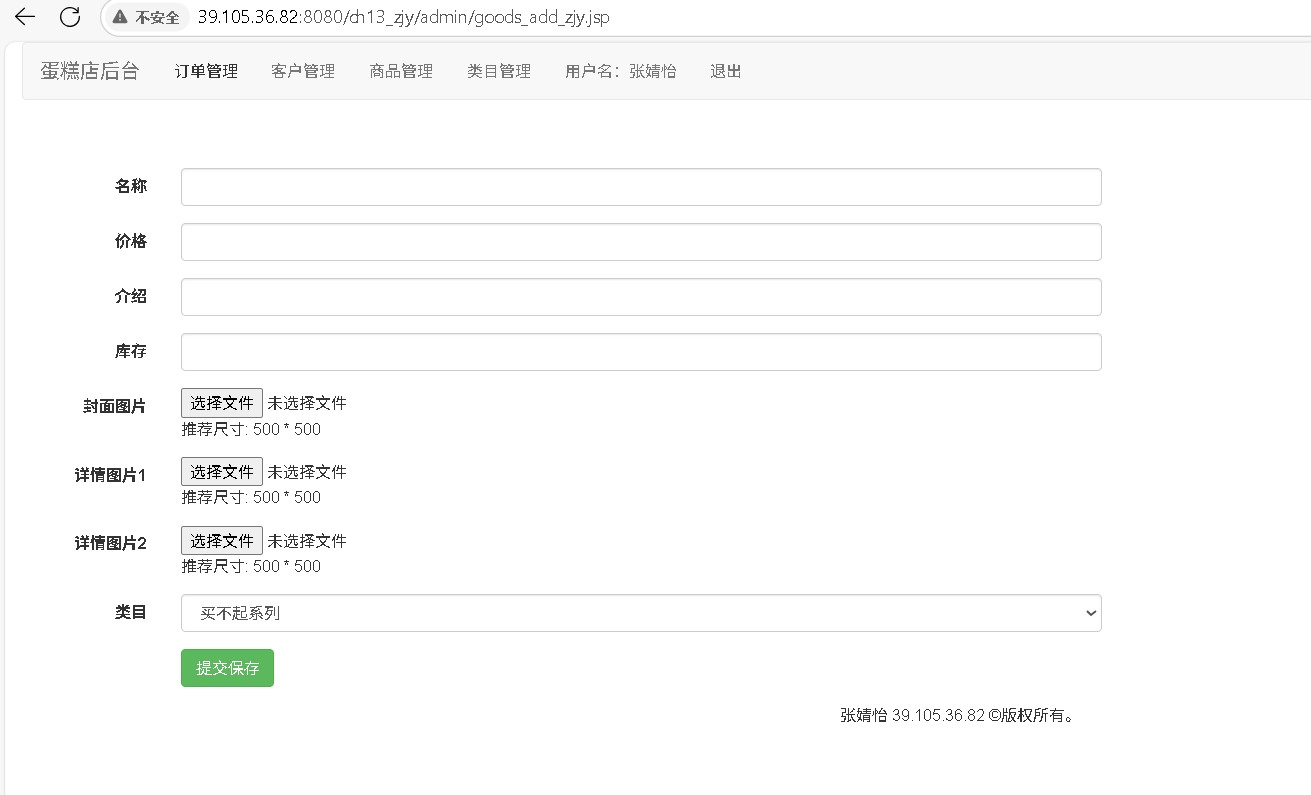
Task: Open 商品管理 in navigation bar
Action: (x=401, y=71)
